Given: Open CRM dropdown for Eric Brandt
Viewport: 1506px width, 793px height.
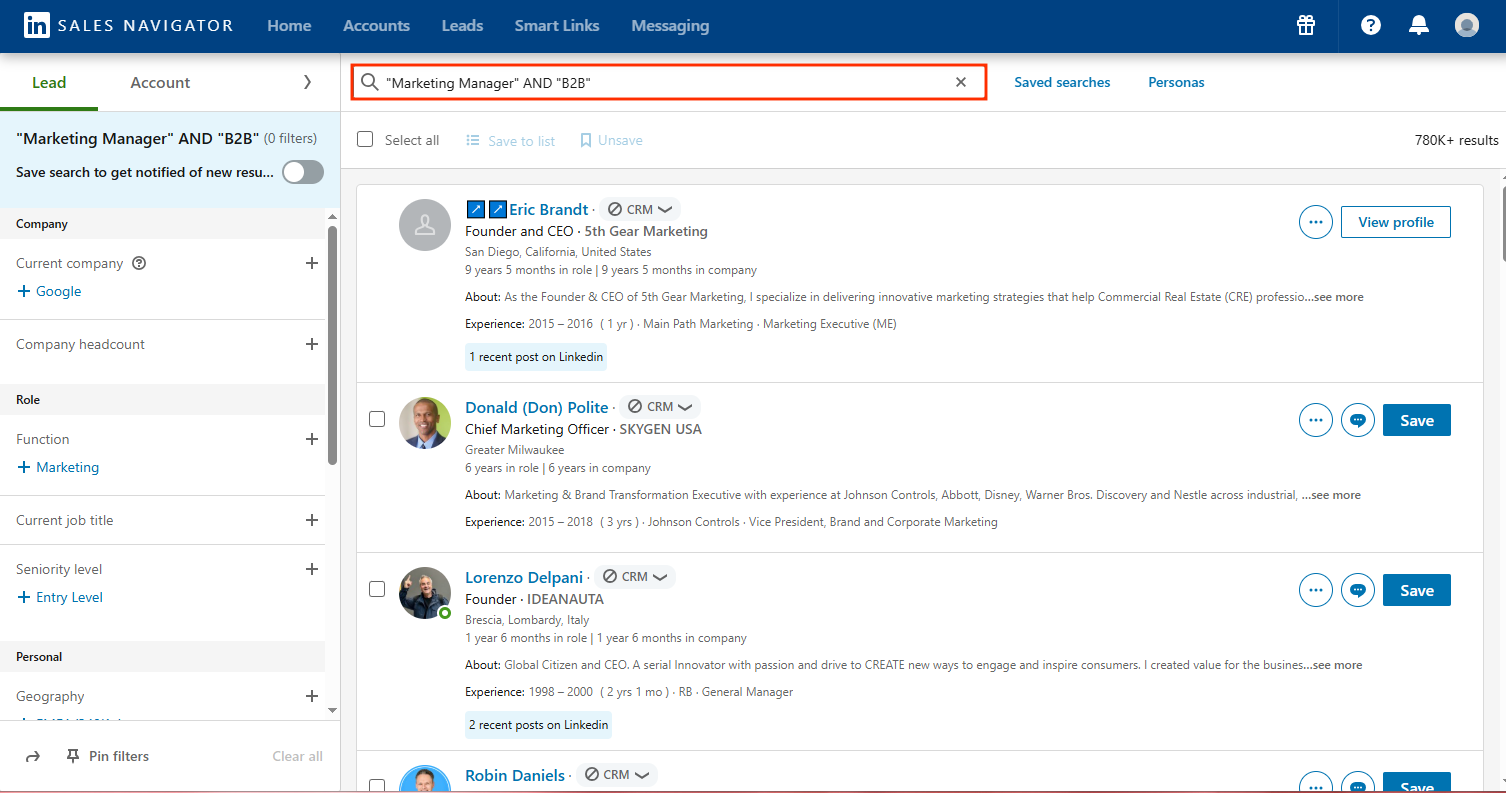Looking at the screenshot, I should click(640, 209).
